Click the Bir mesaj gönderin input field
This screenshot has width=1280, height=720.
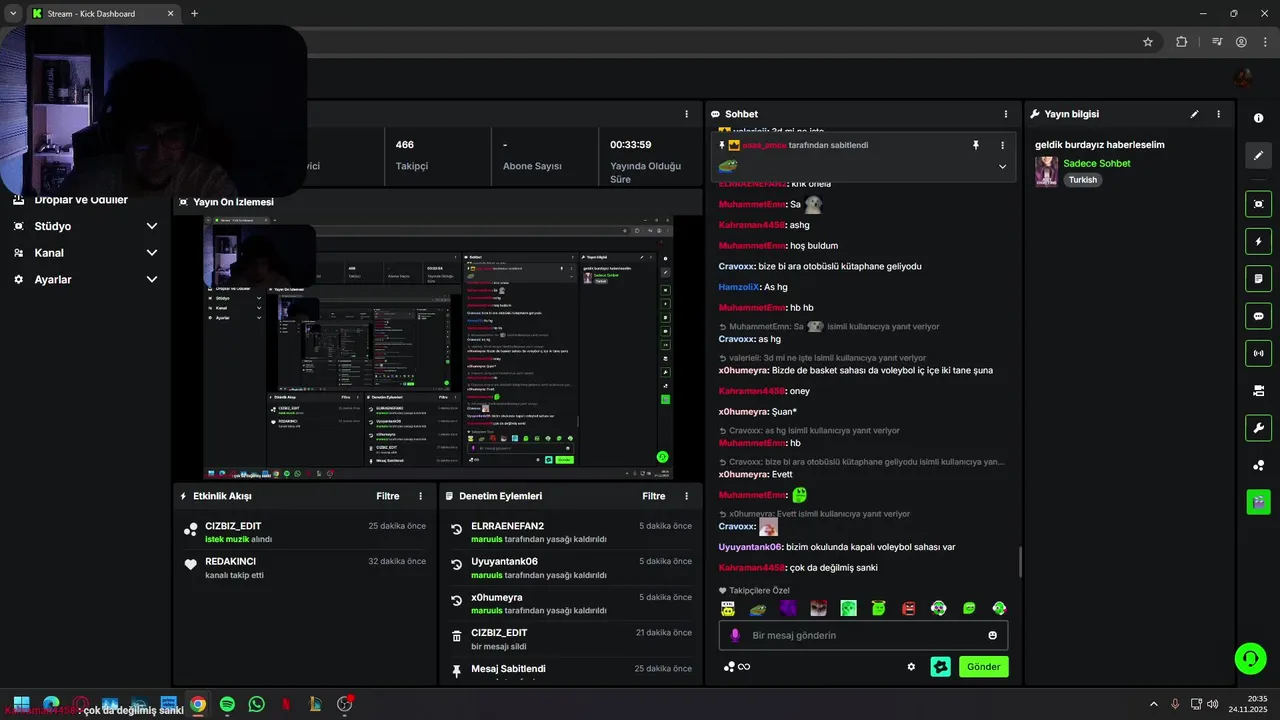tap(863, 635)
